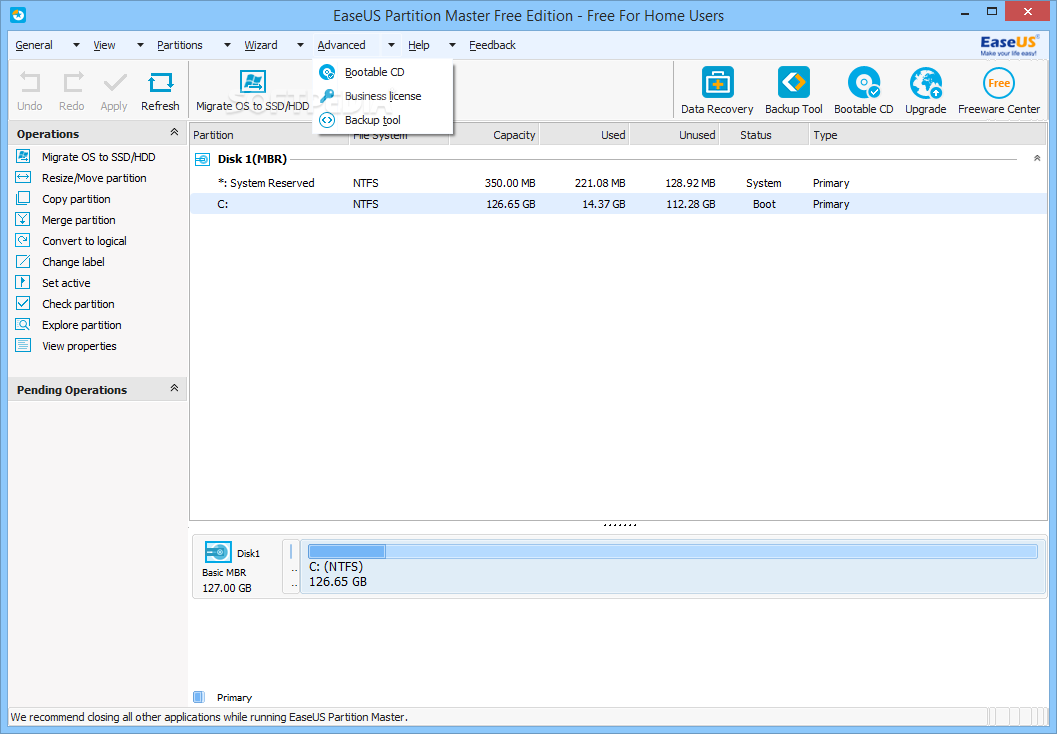Open the Wizard menu dropdown arrow

tap(301, 45)
